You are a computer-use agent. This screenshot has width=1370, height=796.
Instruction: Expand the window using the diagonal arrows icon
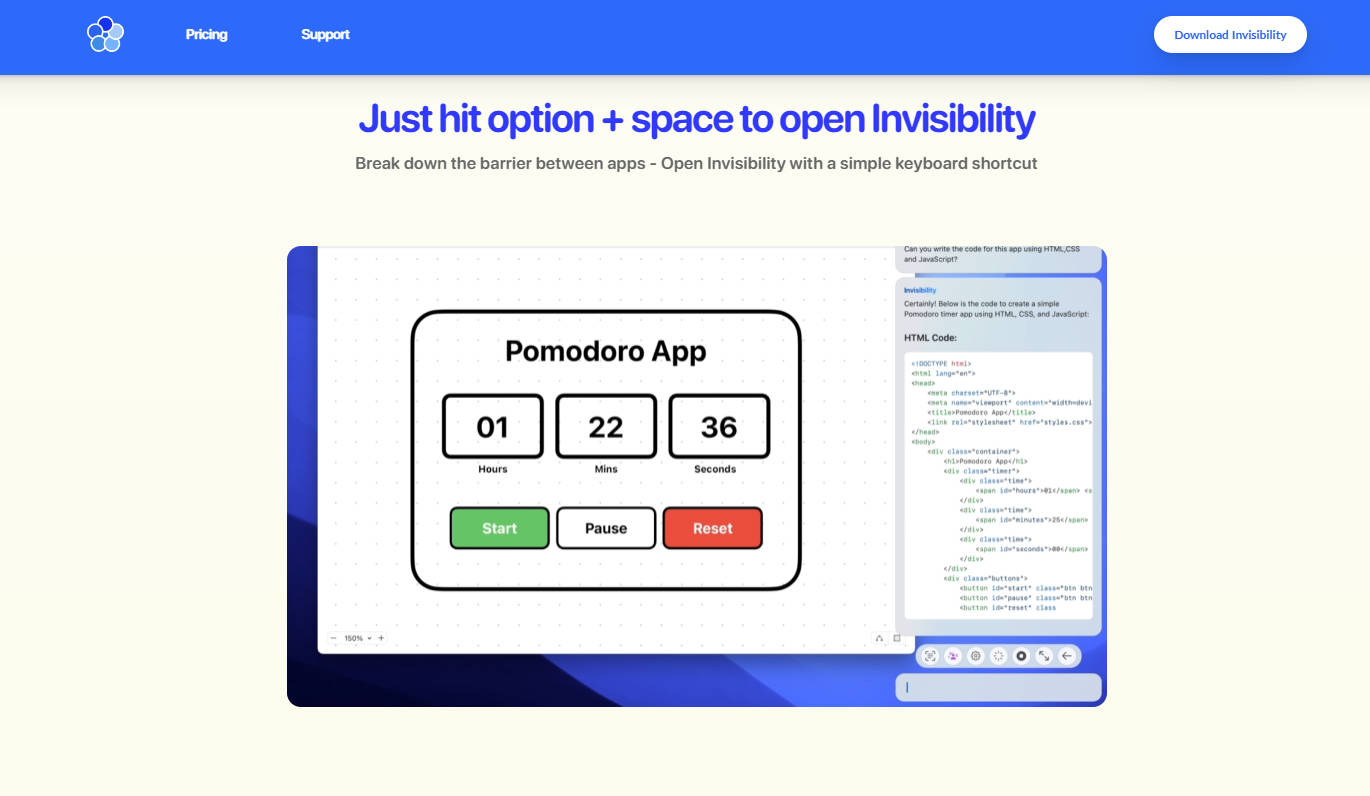pos(1044,656)
